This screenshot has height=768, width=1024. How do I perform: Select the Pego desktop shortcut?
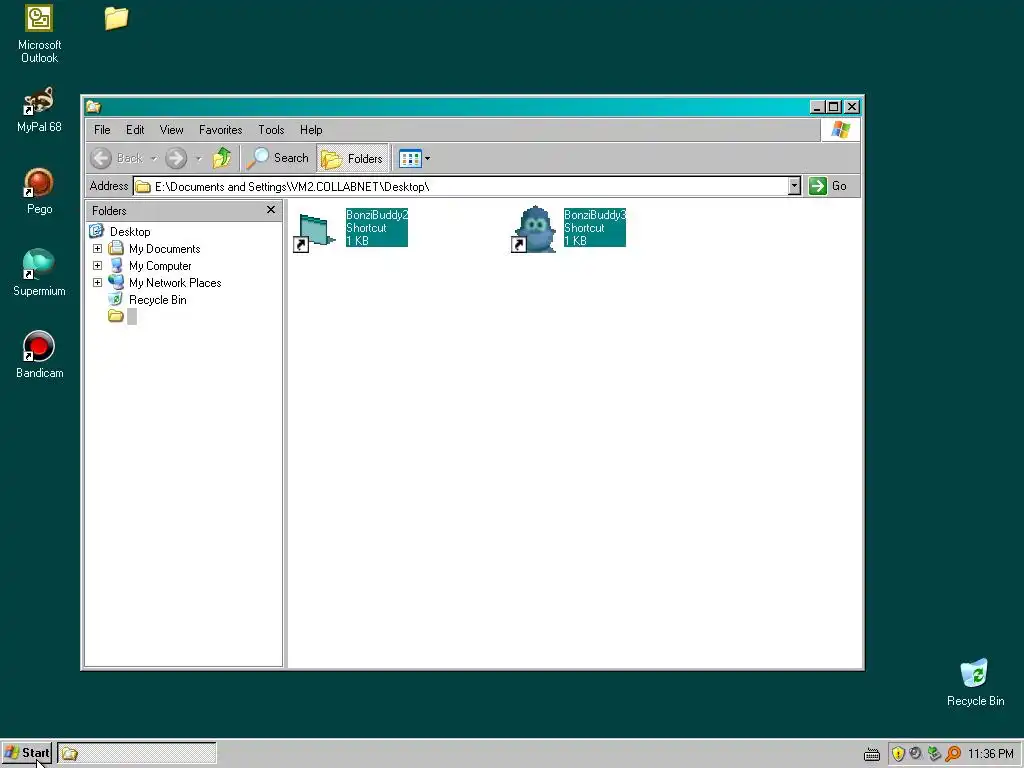(39, 192)
